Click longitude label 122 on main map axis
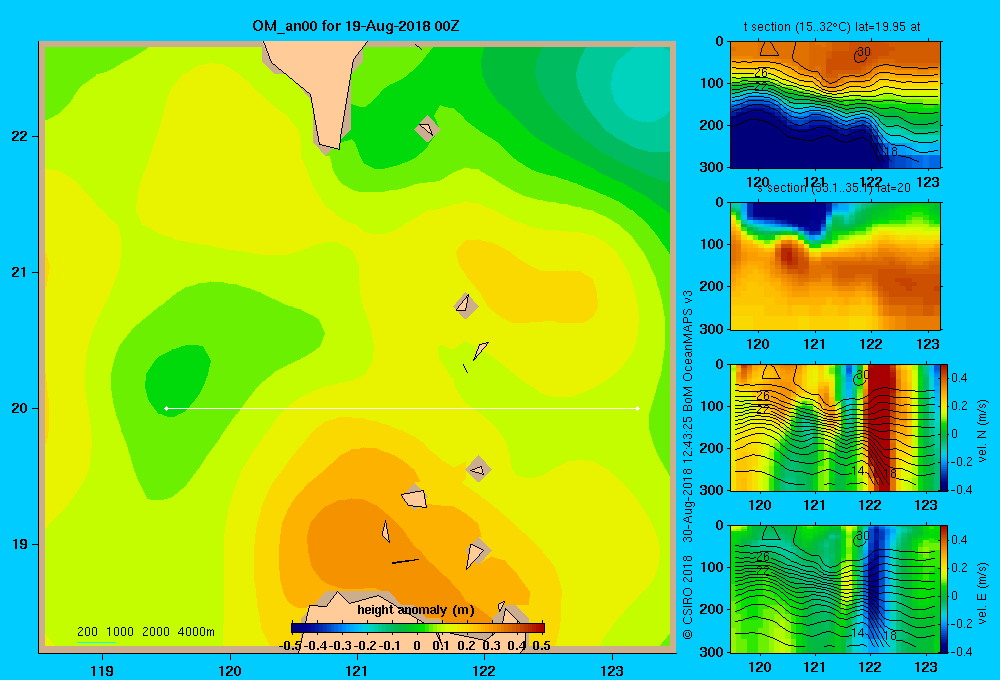The height and width of the screenshot is (680, 1000). click(x=484, y=671)
